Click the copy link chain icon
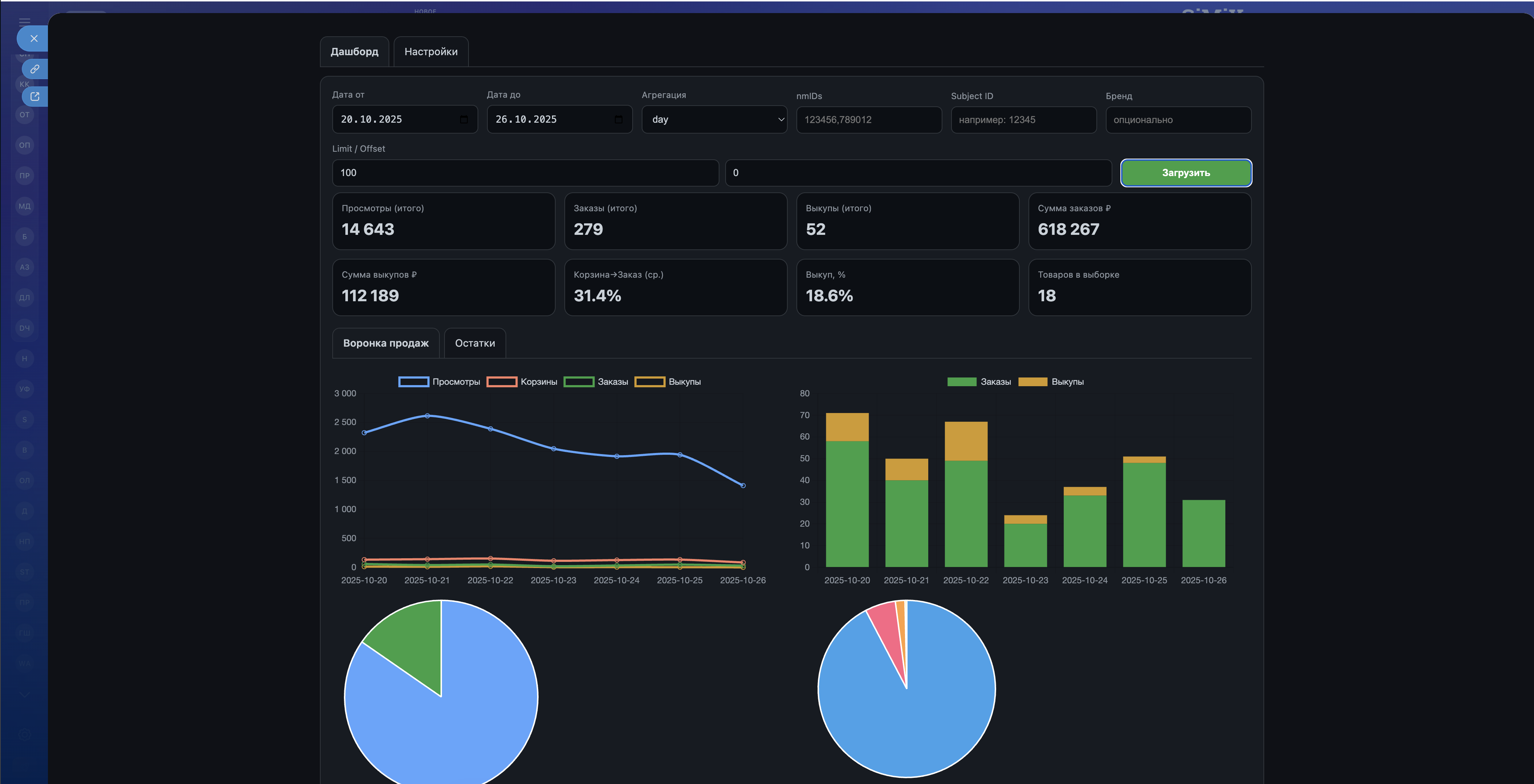 coord(35,69)
